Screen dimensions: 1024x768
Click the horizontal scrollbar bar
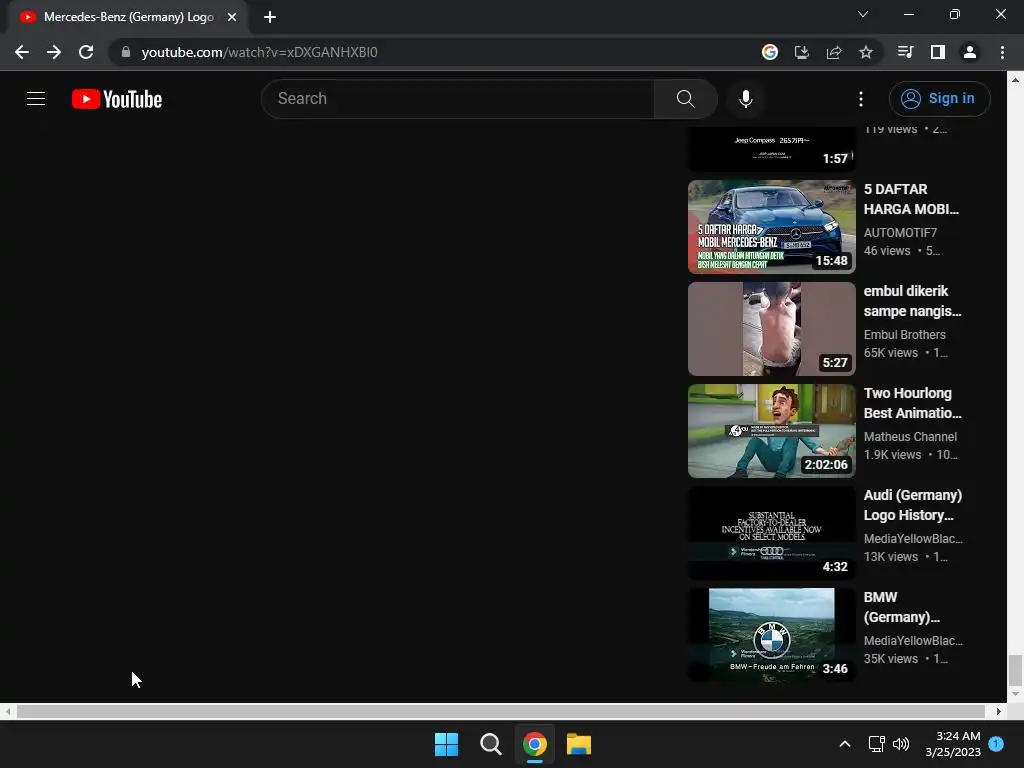pos(501,711)
